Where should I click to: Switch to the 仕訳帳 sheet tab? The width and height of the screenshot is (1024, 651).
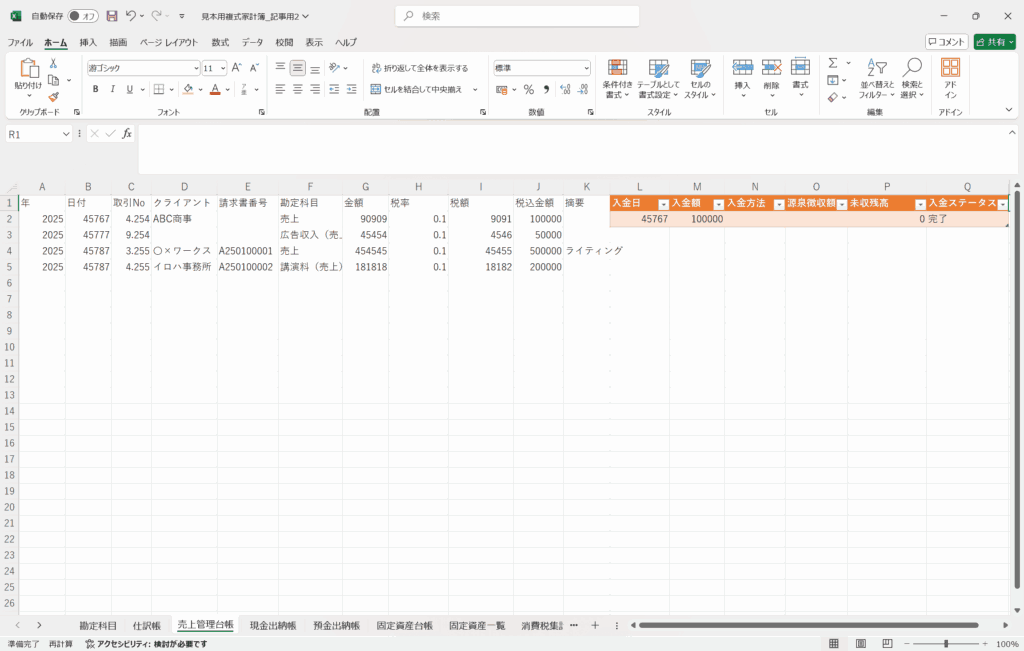(x=147, y=626)
